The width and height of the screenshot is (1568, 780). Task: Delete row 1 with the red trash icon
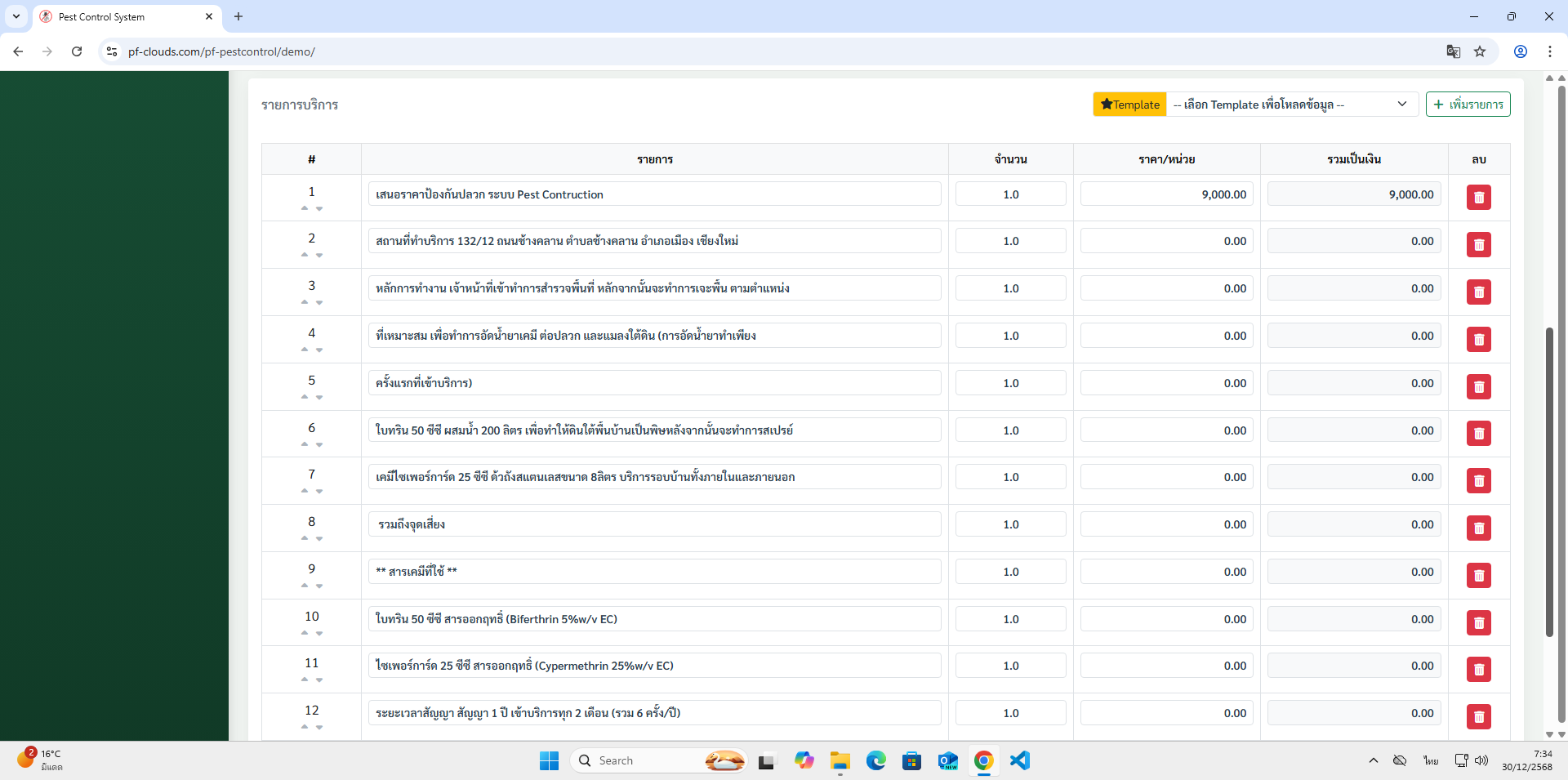[1478, 198]
